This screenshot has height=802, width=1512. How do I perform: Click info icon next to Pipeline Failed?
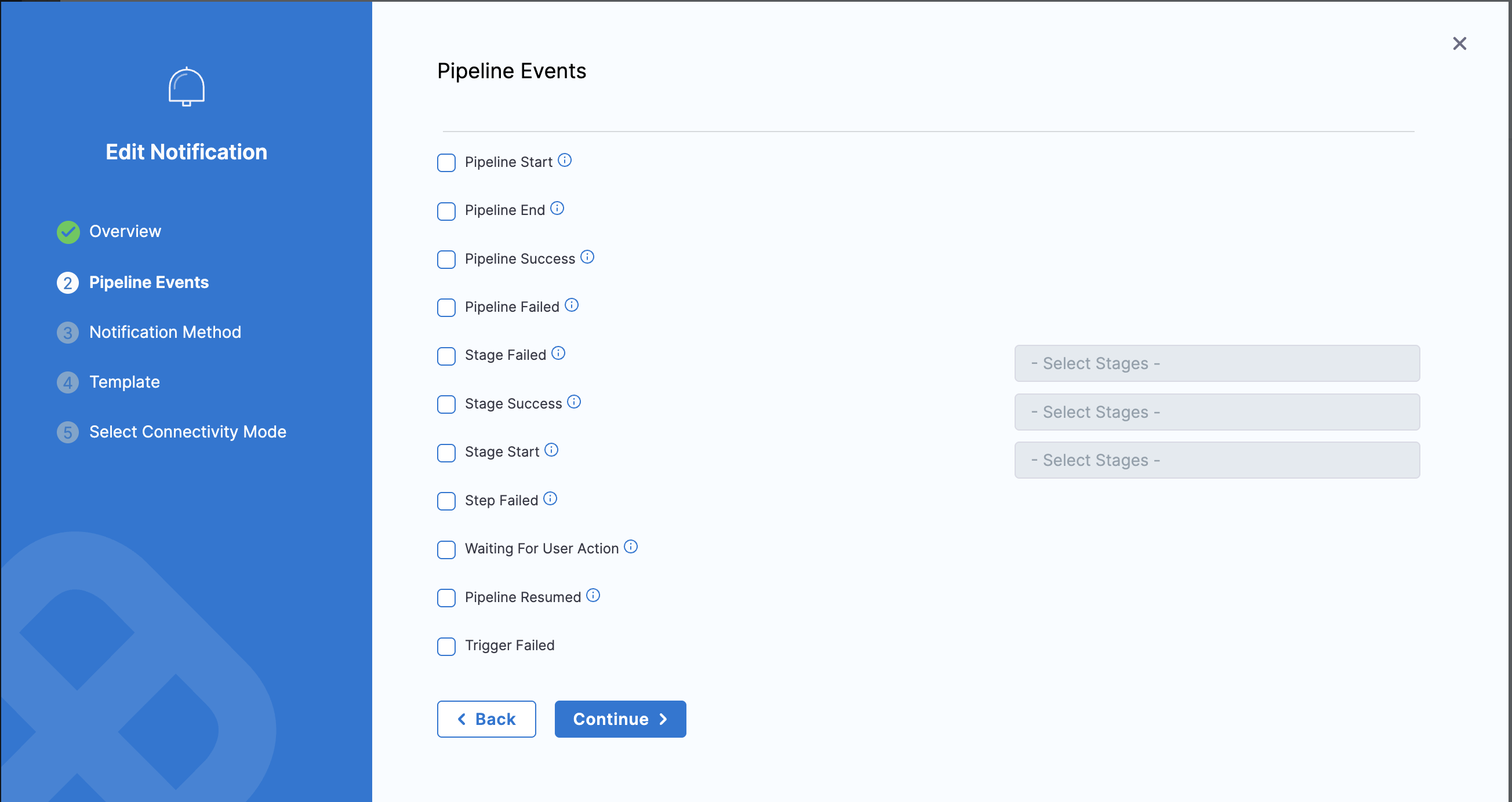pos(572,305)
